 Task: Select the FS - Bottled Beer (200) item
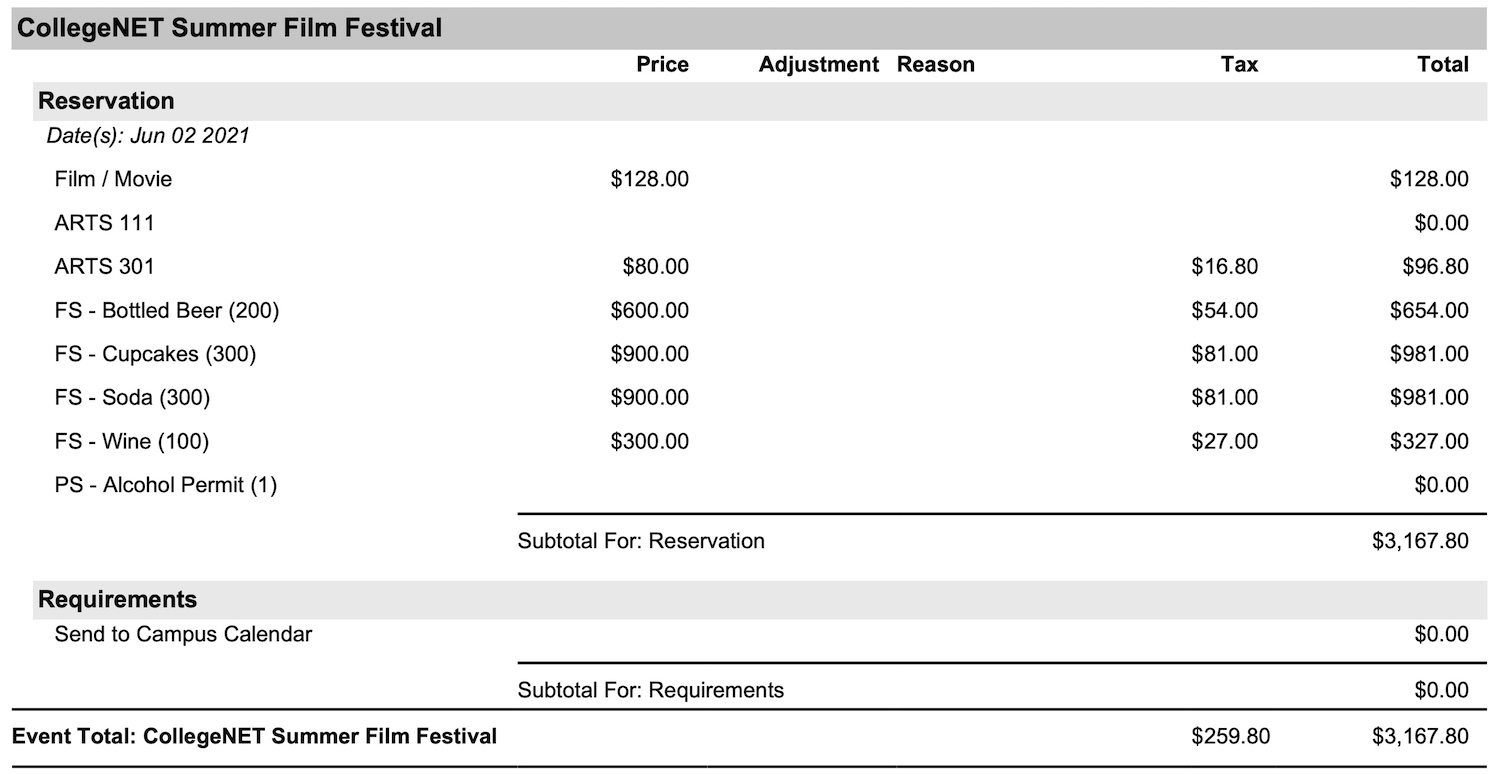click(167, 311)
